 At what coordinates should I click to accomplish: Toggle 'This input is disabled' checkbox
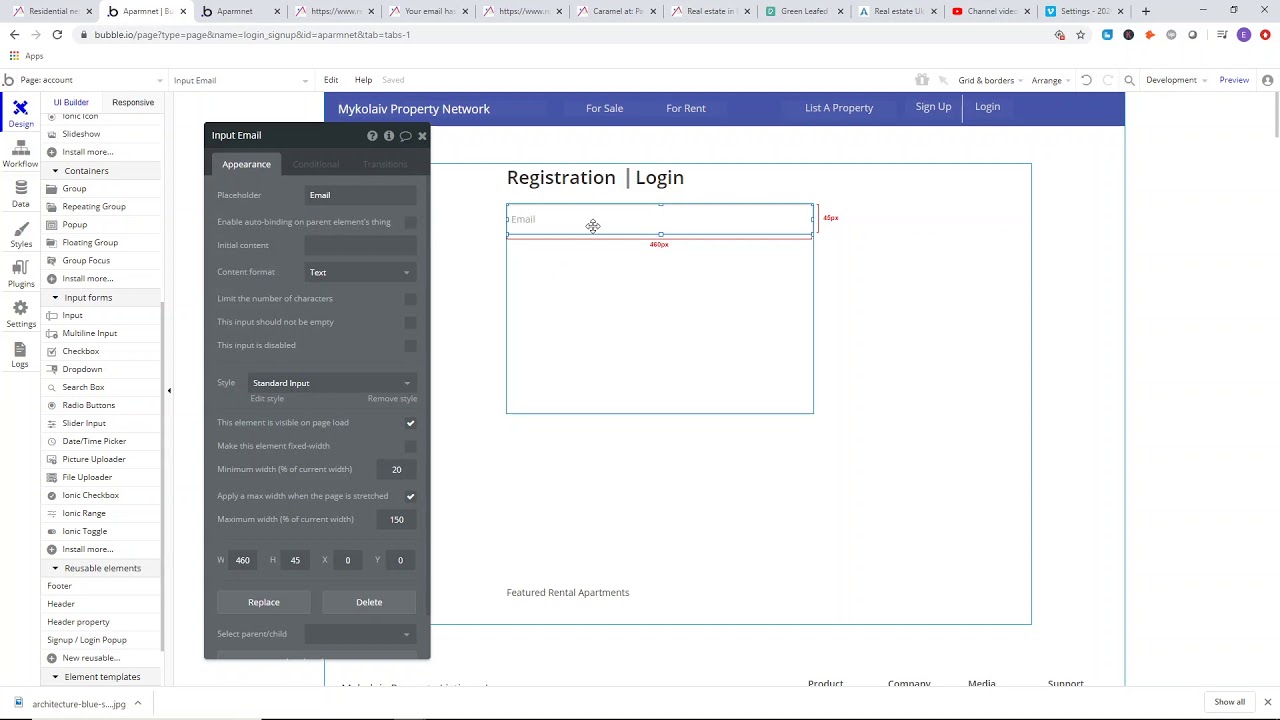410,345
